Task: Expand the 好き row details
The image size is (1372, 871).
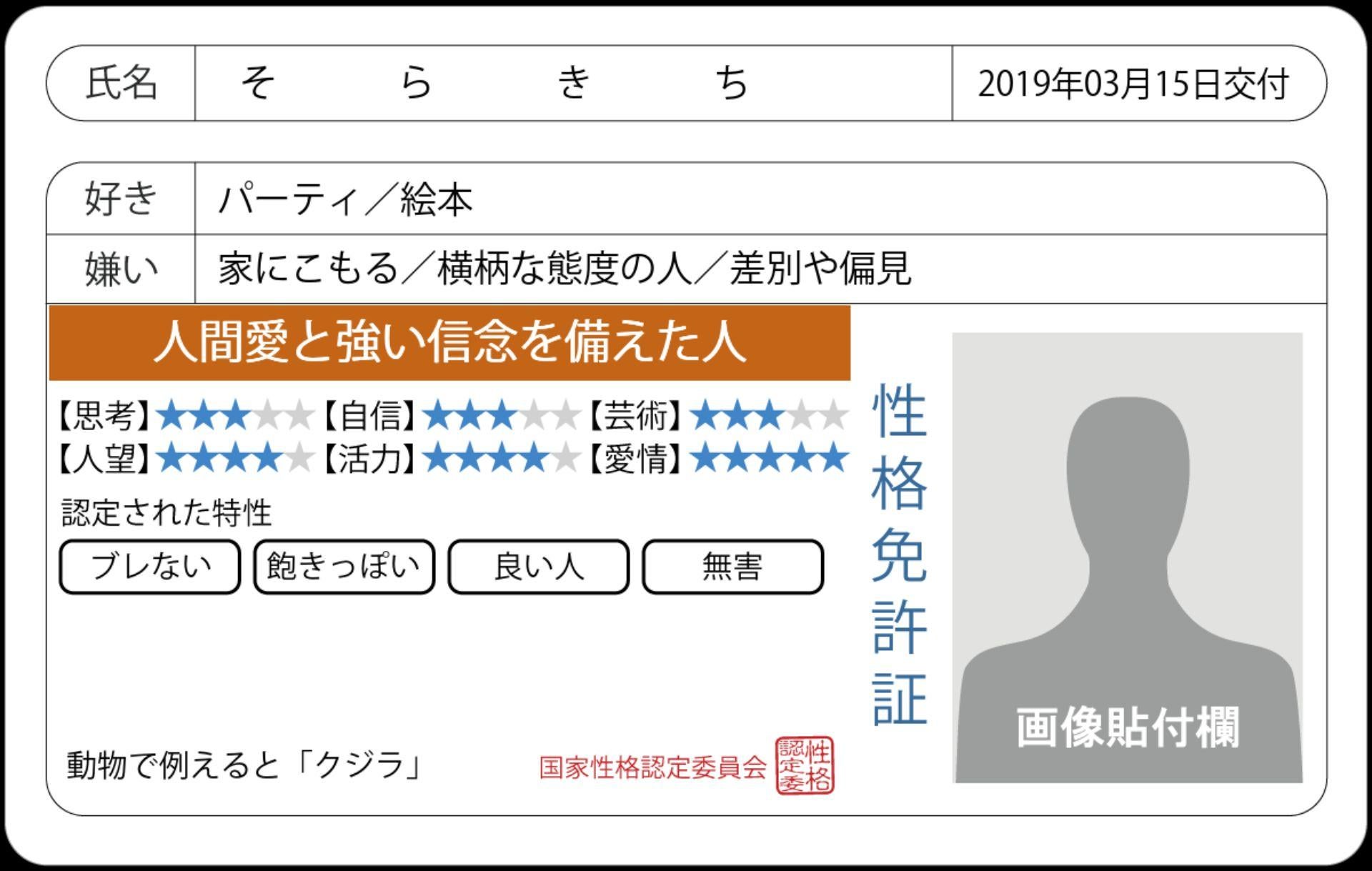Action: 119,197
